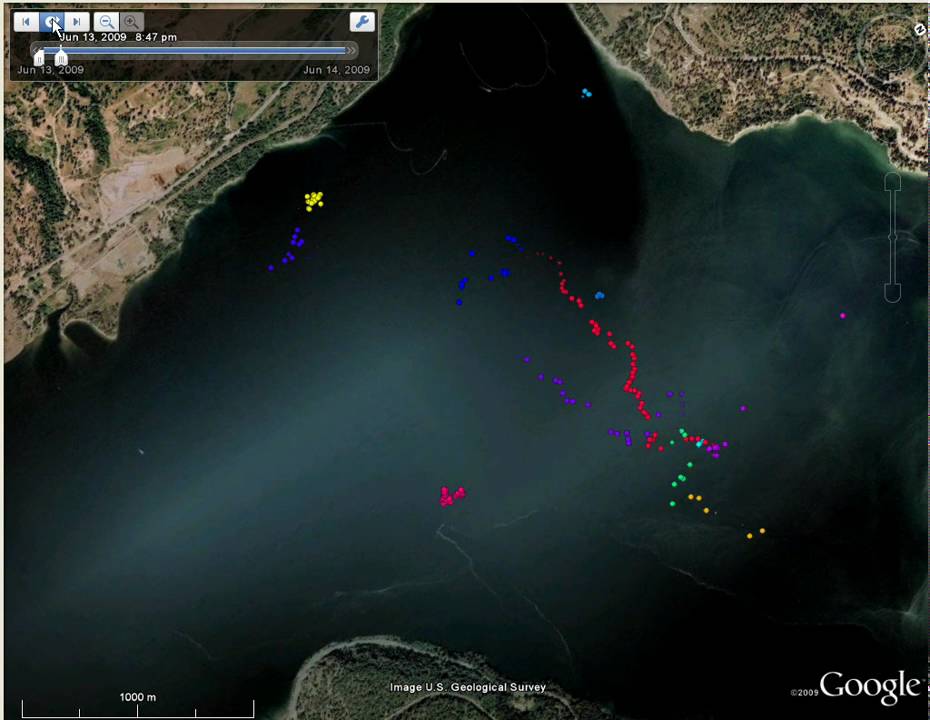The width and height of the screenshot is (930, 720).
Task: Click the pink point cluster in the lake
Action: [452, 496]
